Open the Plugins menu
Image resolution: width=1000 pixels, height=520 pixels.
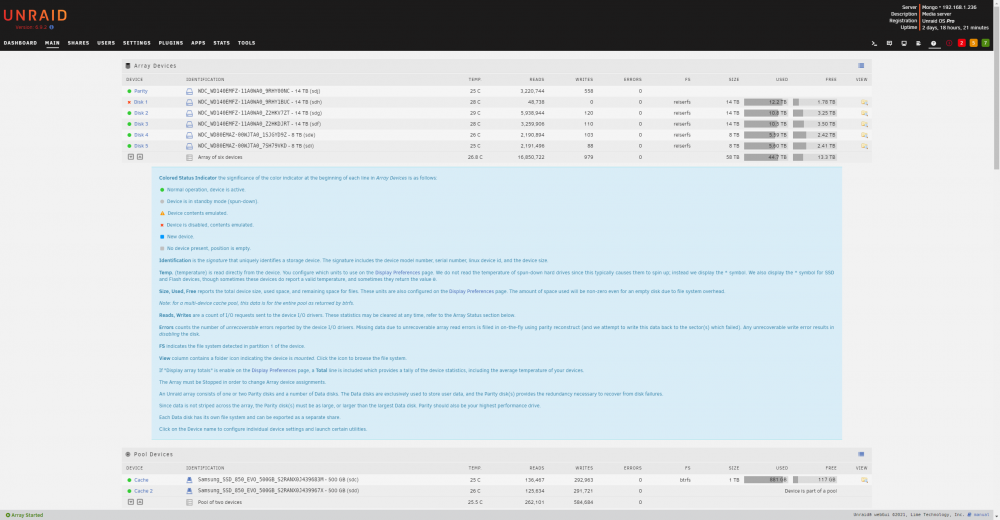(170, 43)
